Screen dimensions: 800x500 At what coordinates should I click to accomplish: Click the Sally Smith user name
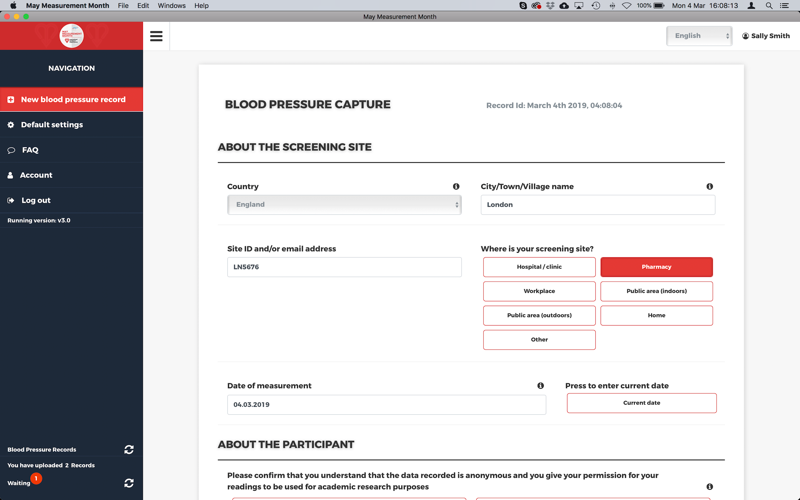[x=770, y=36]
